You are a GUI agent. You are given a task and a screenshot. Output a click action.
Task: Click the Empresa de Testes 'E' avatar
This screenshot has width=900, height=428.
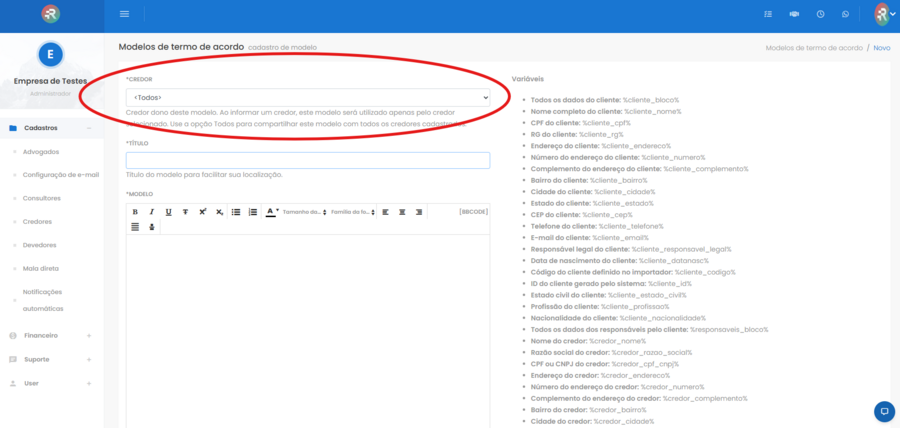[x=51, y=55]
